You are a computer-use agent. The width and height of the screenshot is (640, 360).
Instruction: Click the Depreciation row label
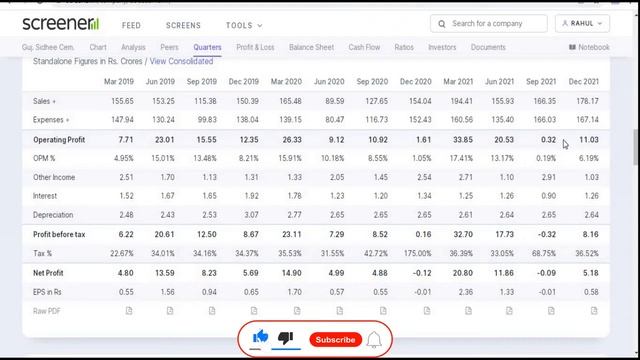(53, 215)
